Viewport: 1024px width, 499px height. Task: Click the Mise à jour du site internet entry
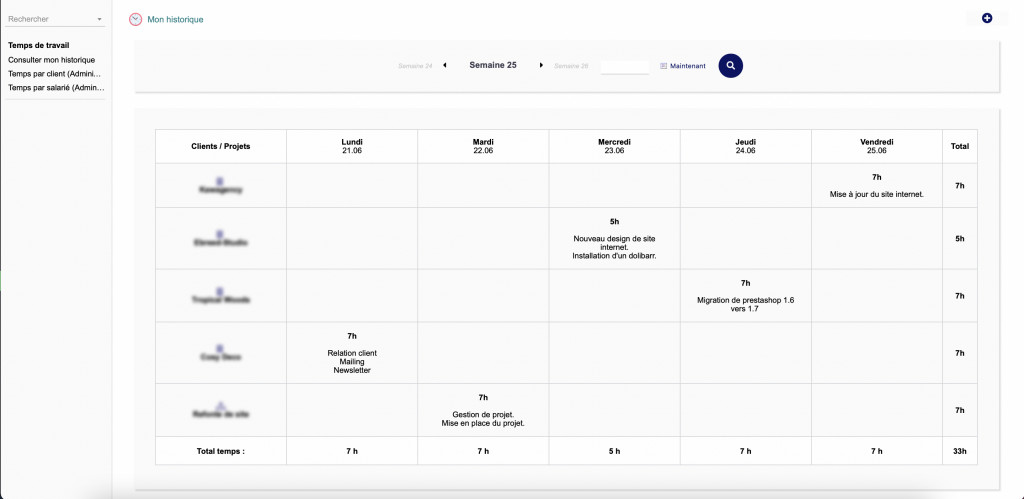click(x=876, y=194)
